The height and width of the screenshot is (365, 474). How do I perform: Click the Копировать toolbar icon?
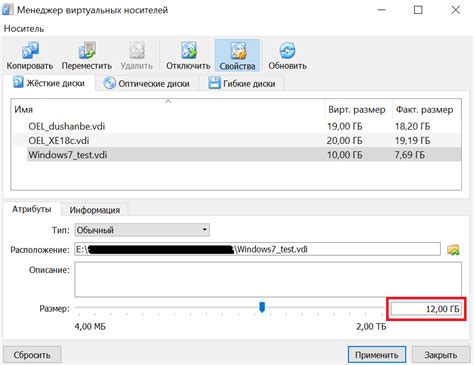(30, 56)
